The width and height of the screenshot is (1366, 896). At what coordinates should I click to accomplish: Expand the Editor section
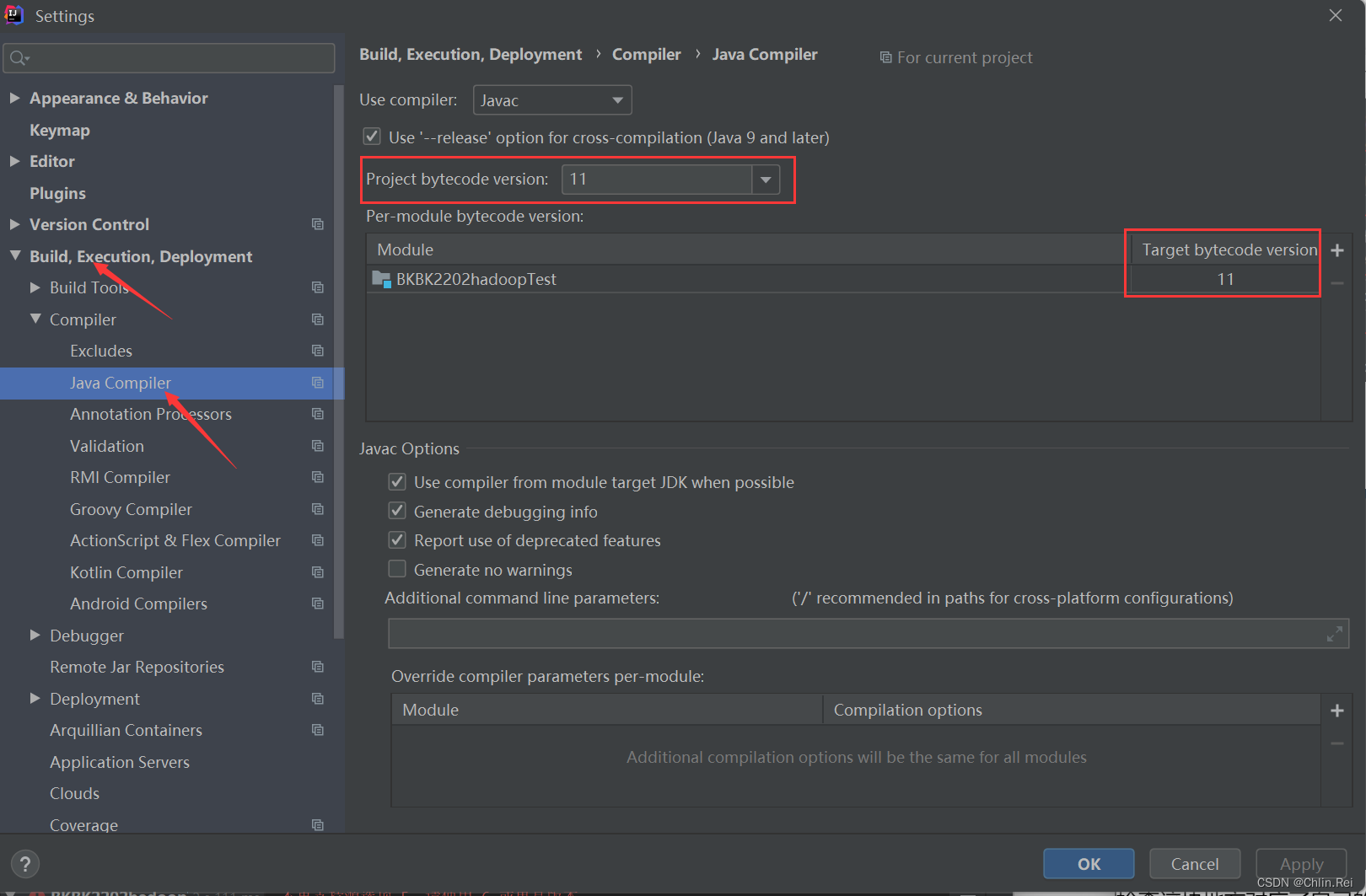tap(14, 161)
